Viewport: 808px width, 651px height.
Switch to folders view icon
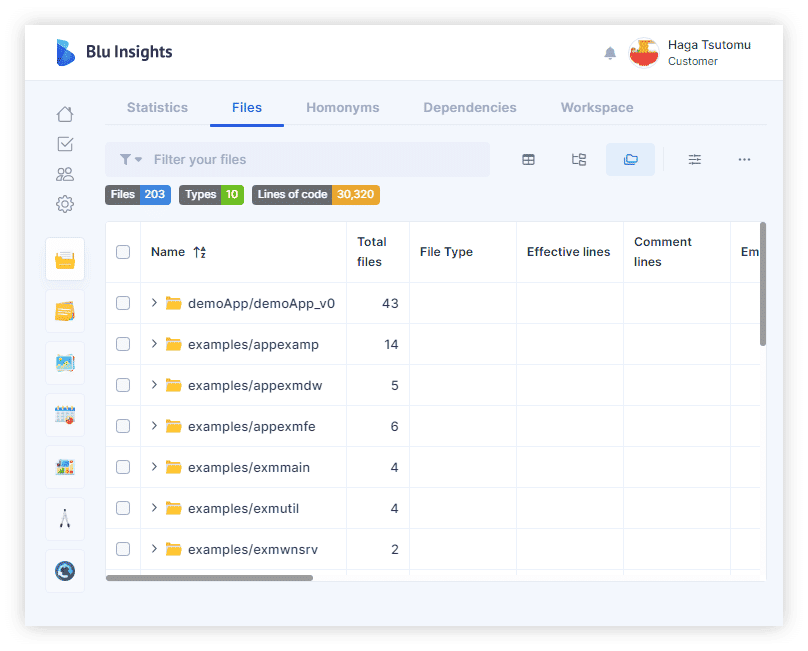click(630, 160)
